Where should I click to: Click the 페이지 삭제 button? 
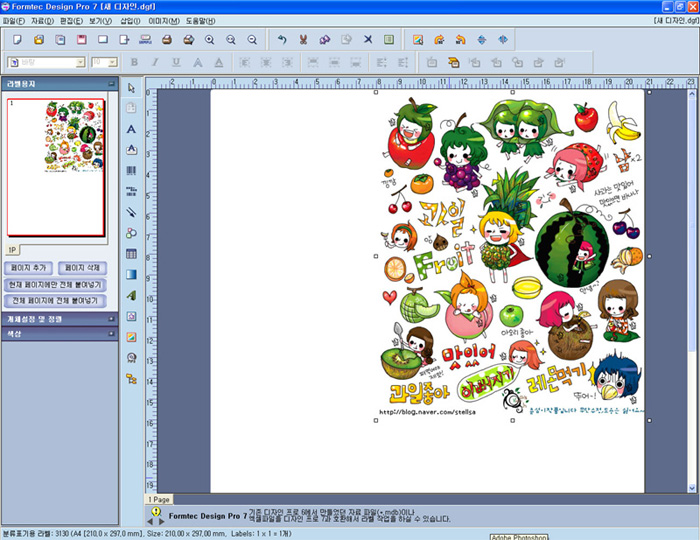click(x=82, y=268)
